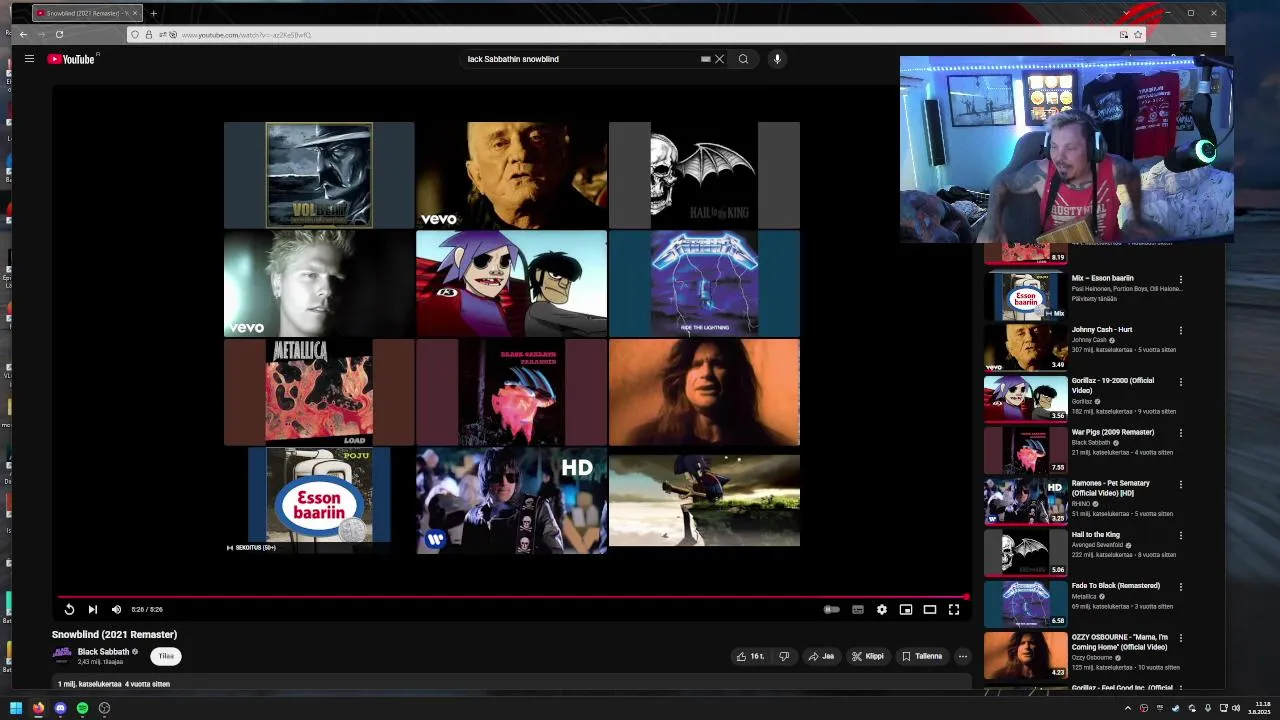Open the Black Sabbath channel name link
This screenshot has height=720, width=1280.
(103, 652)
